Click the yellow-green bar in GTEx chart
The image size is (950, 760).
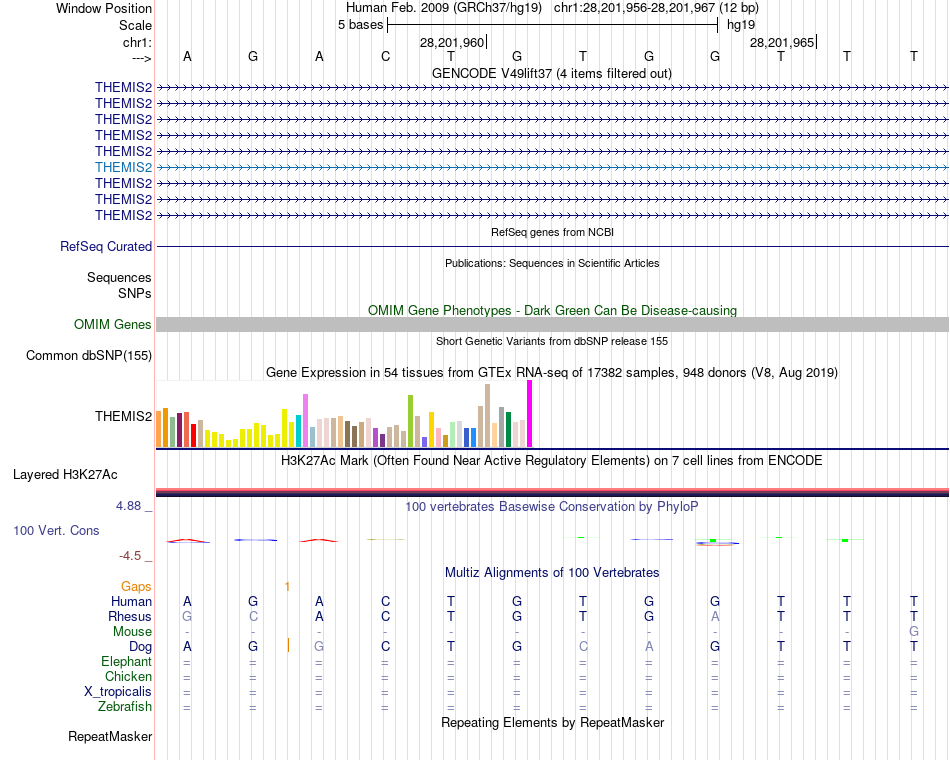click(x=411, y=421)
